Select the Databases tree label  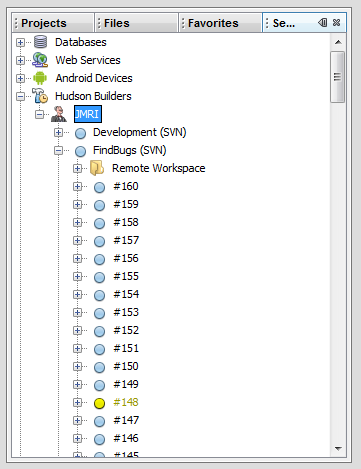tap(81, 42)
